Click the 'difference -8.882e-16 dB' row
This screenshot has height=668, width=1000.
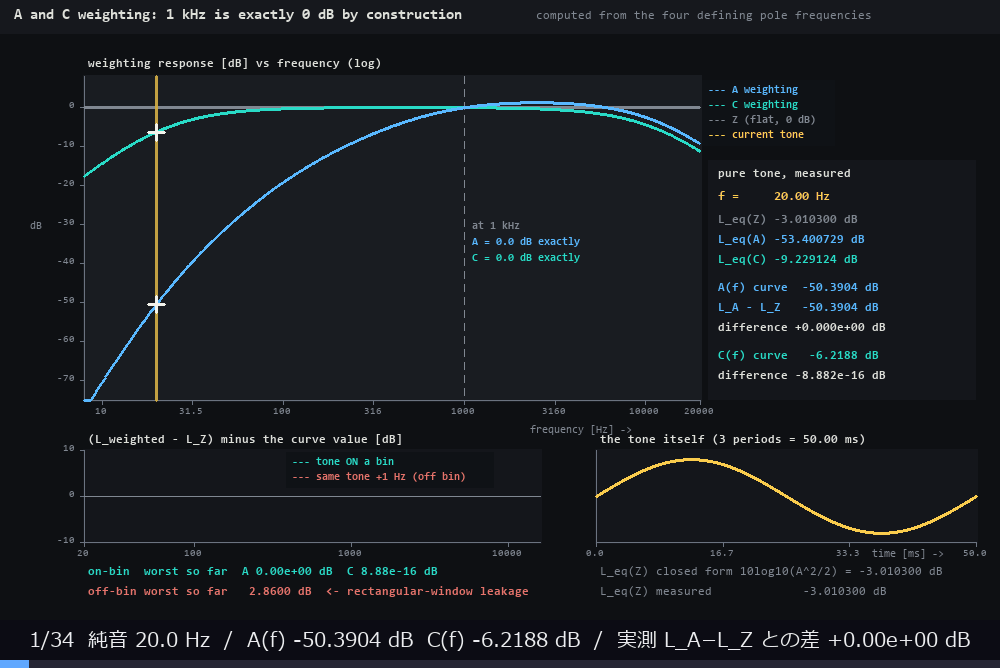tap(801, 375)
